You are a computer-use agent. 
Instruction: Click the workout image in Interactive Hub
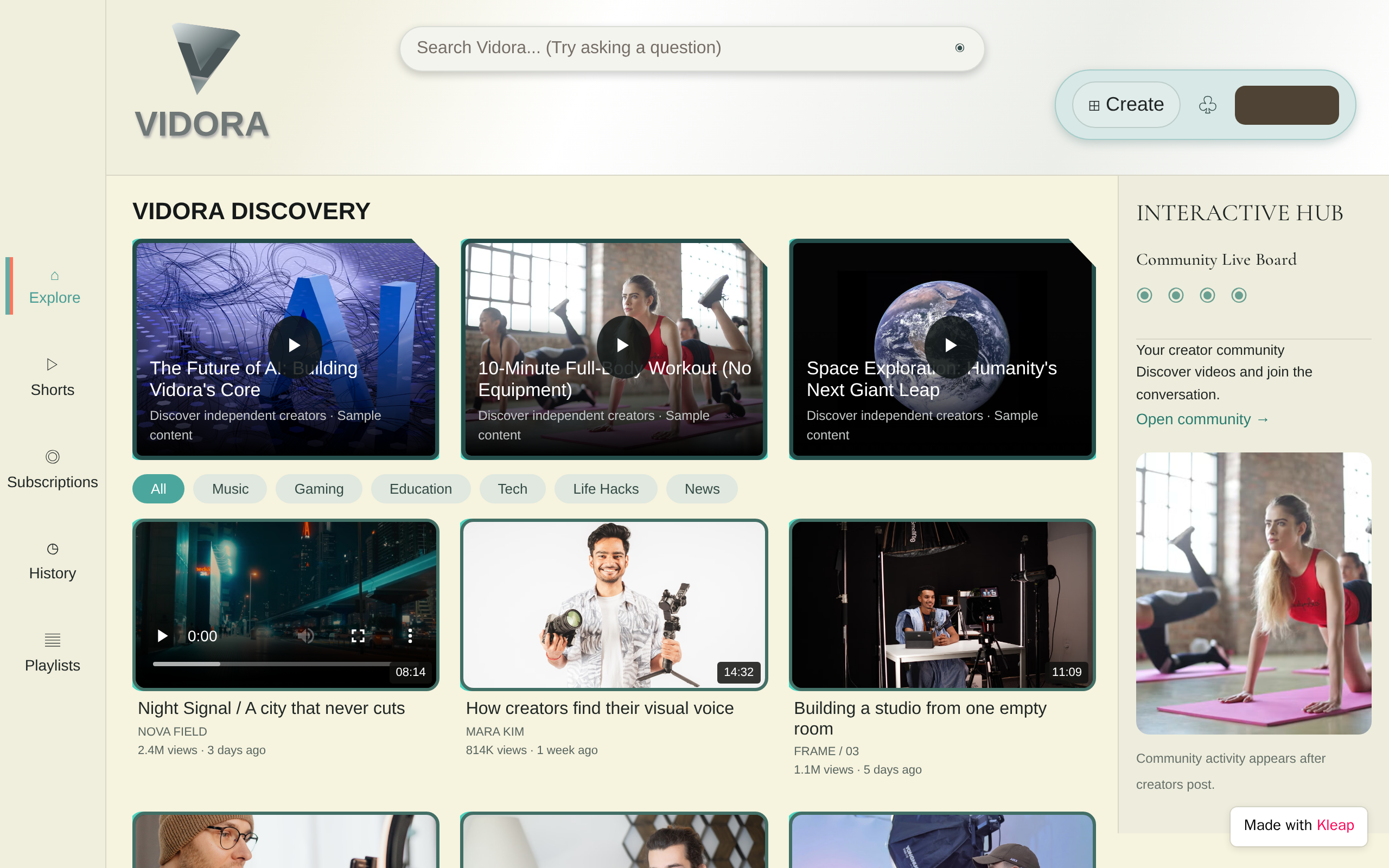(1253, 593)
